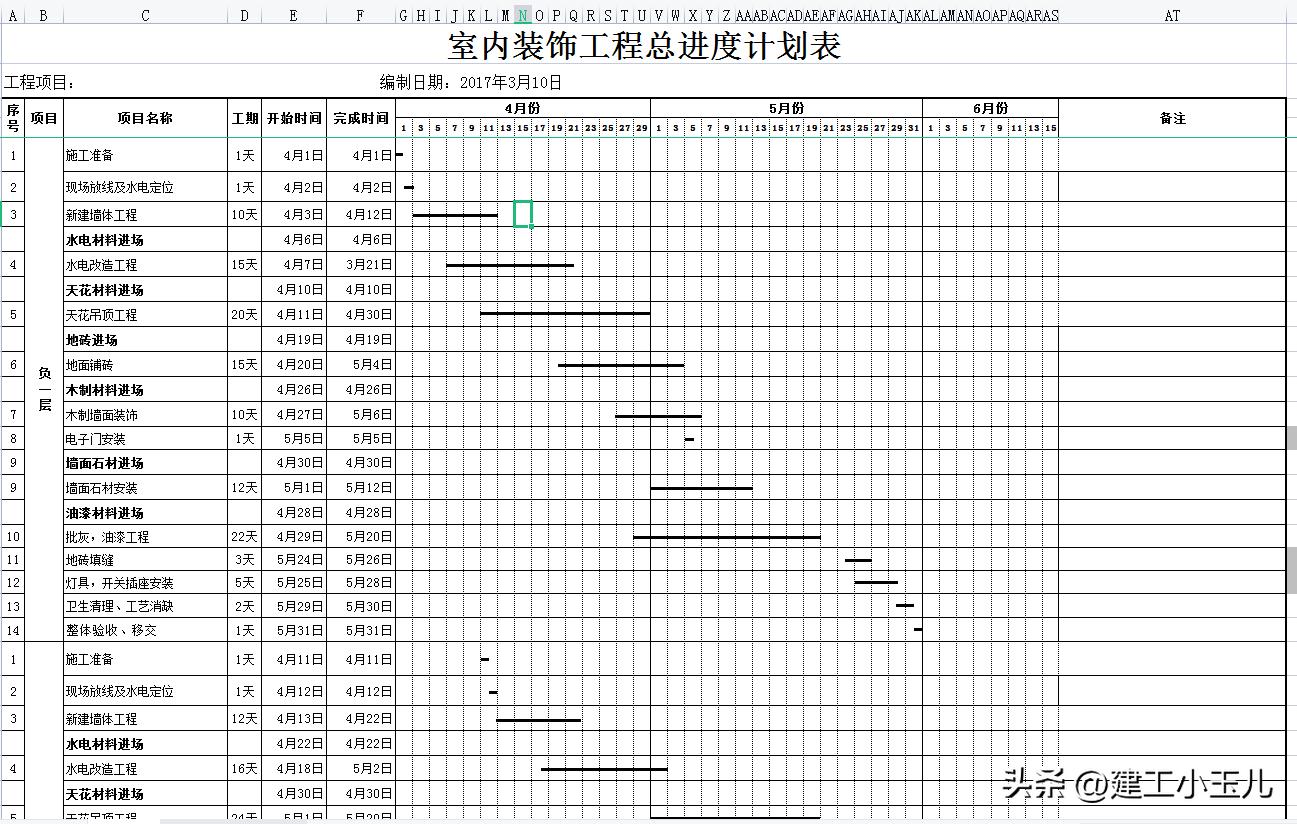
Task: Select the 整体验收、移交 cell
Action: click(x=145, y=630)
